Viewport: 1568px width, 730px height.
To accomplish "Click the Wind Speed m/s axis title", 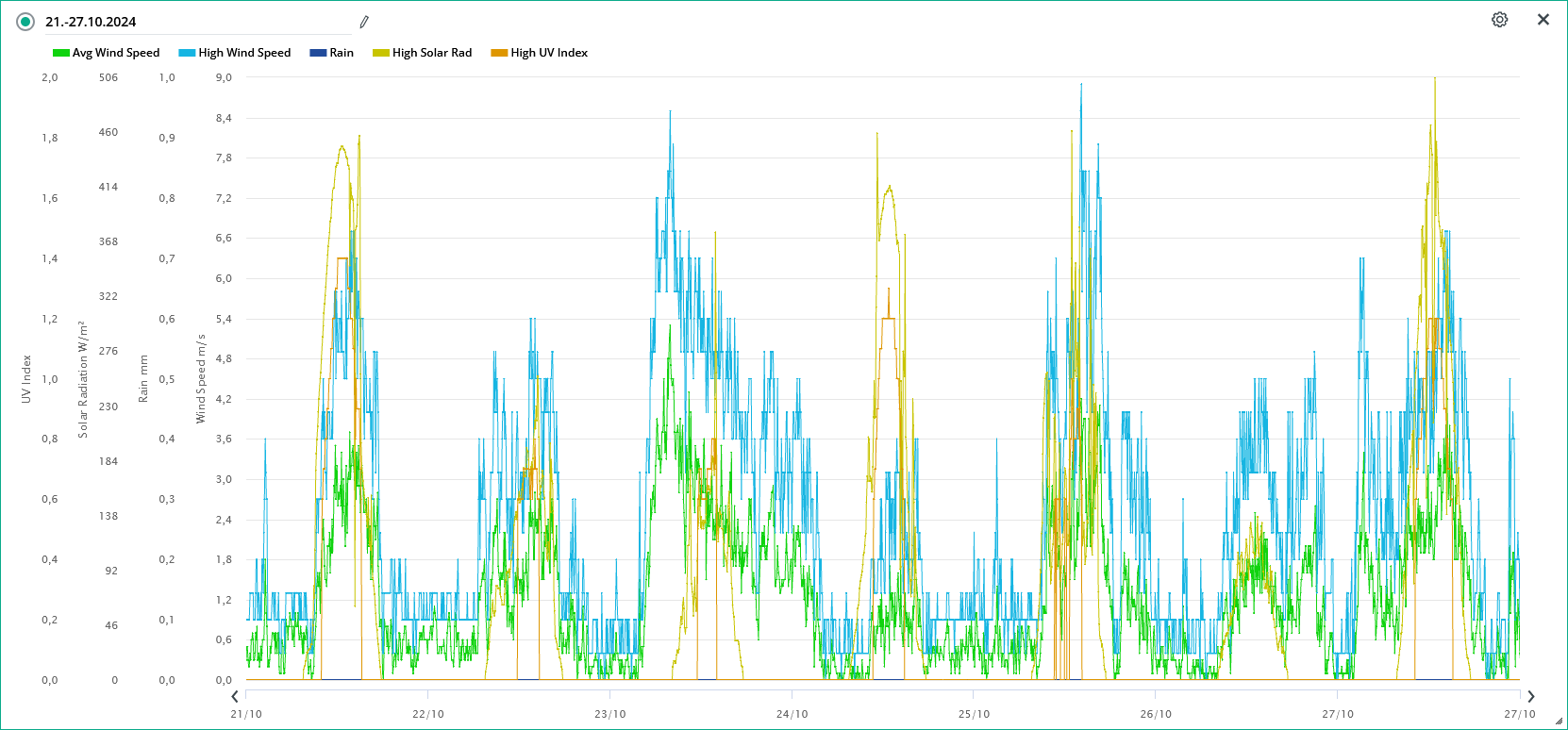I will tap(200, 379).
